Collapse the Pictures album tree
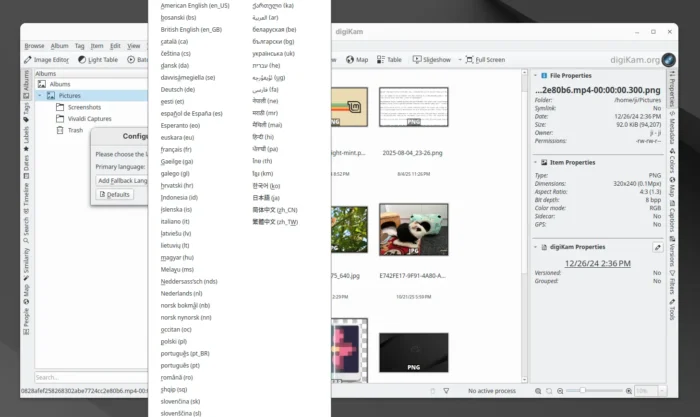 39,96
